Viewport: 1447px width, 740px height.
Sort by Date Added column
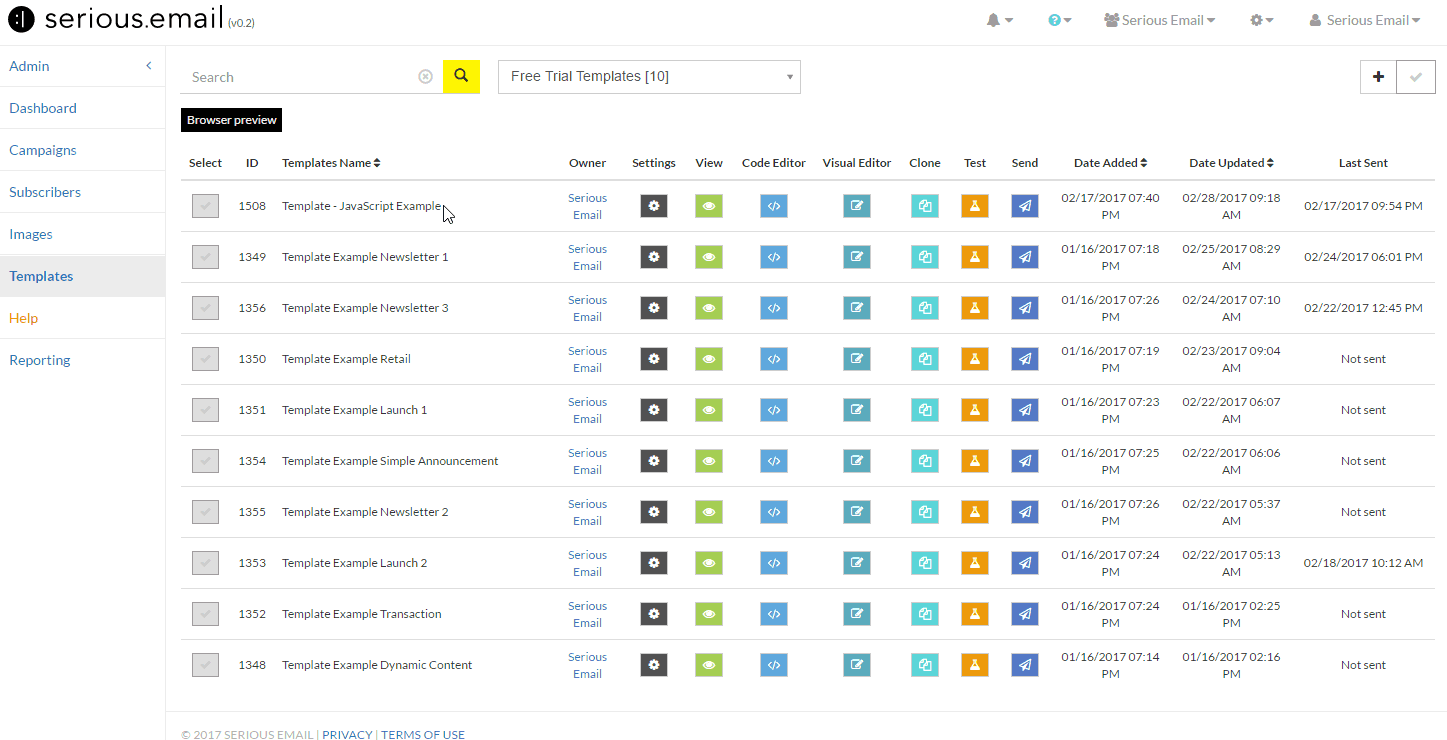pyautogui.click(x=1110, y=163)
